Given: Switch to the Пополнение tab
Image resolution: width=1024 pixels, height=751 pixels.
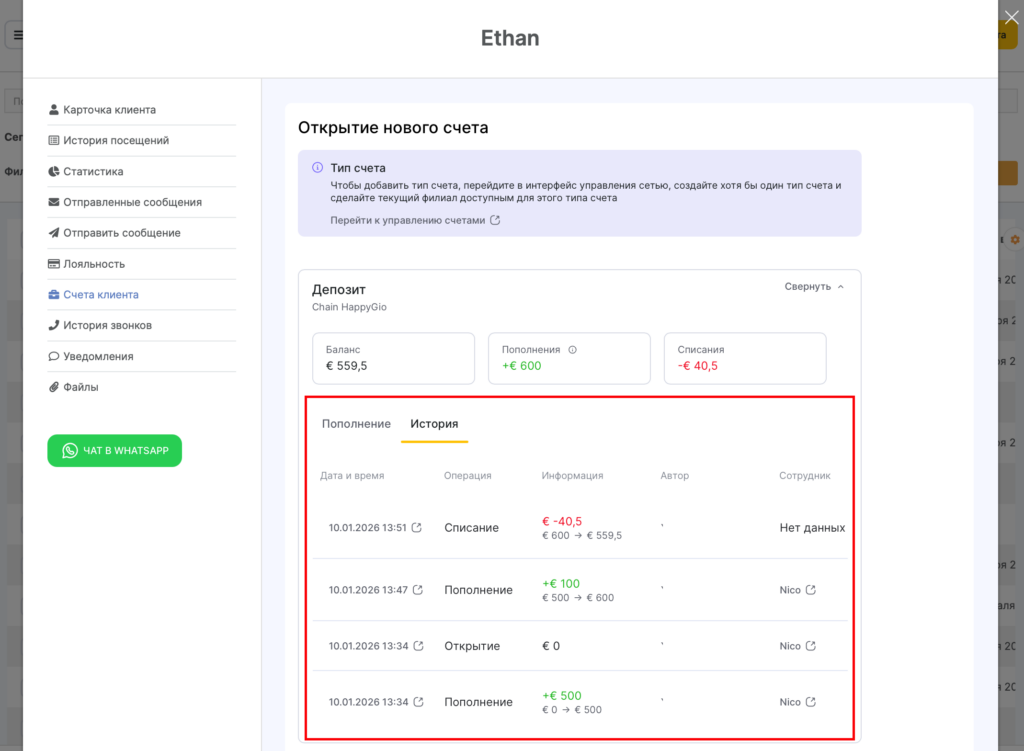Looking at the screenshot, I should click(356, 424).
